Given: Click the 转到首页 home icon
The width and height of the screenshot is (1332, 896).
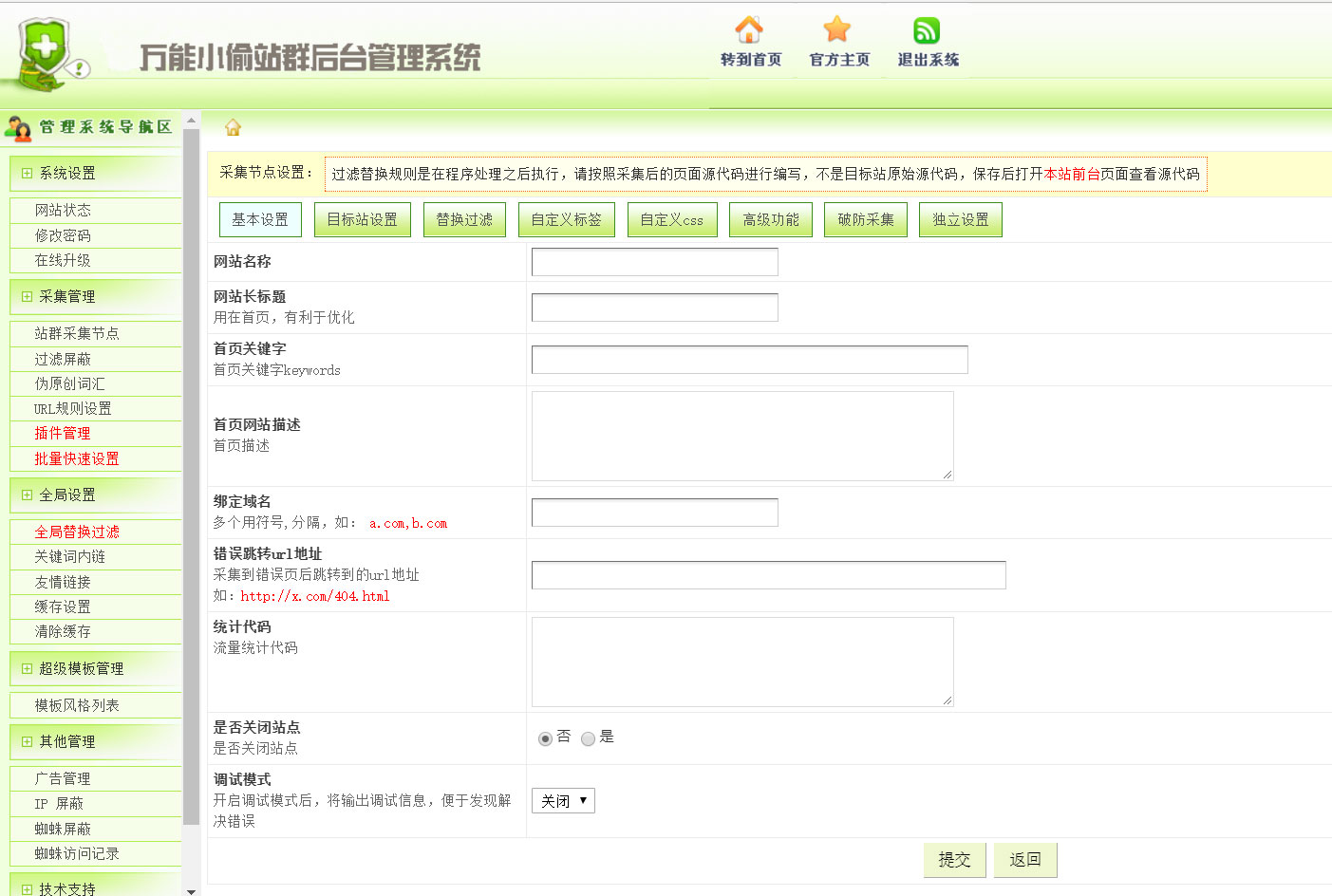Looking at the screenshot, I should click(749, 31).
